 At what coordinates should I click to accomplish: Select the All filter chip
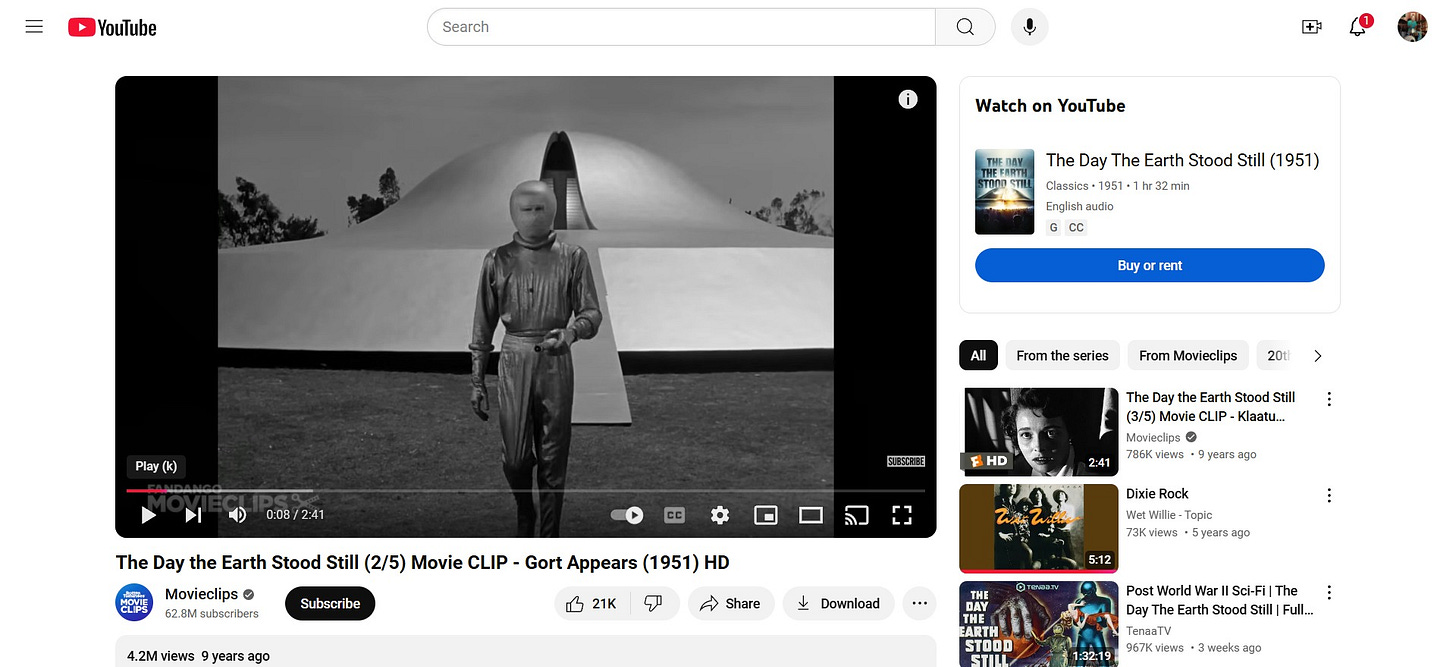tap(978, 355)
